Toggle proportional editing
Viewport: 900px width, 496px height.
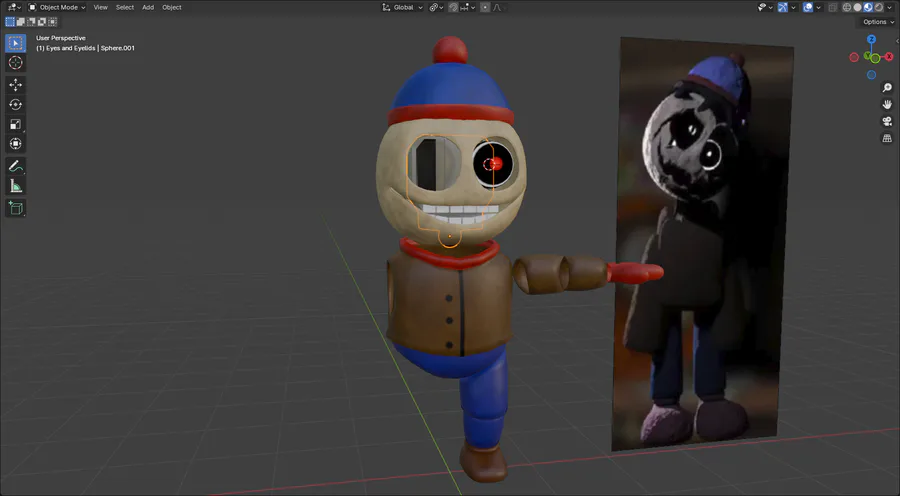coord(485,7)
